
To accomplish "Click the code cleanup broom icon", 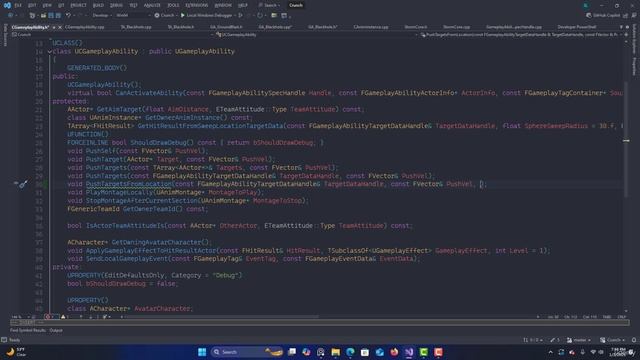I will tap(105, 317).
